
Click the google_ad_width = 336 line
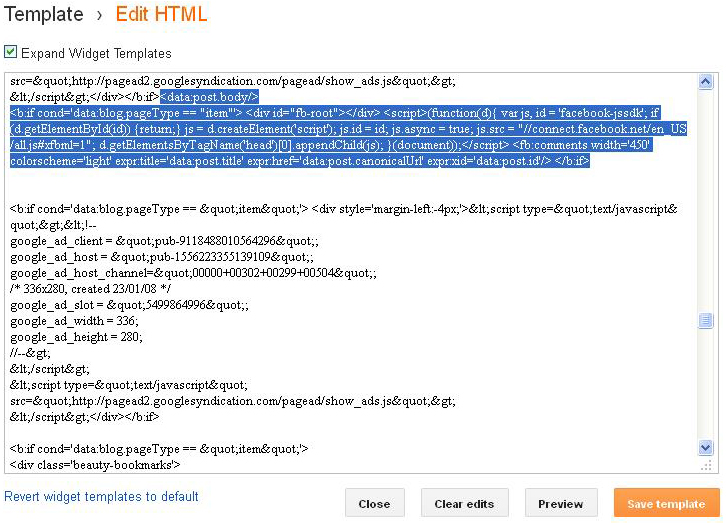[x=74, y=321]
